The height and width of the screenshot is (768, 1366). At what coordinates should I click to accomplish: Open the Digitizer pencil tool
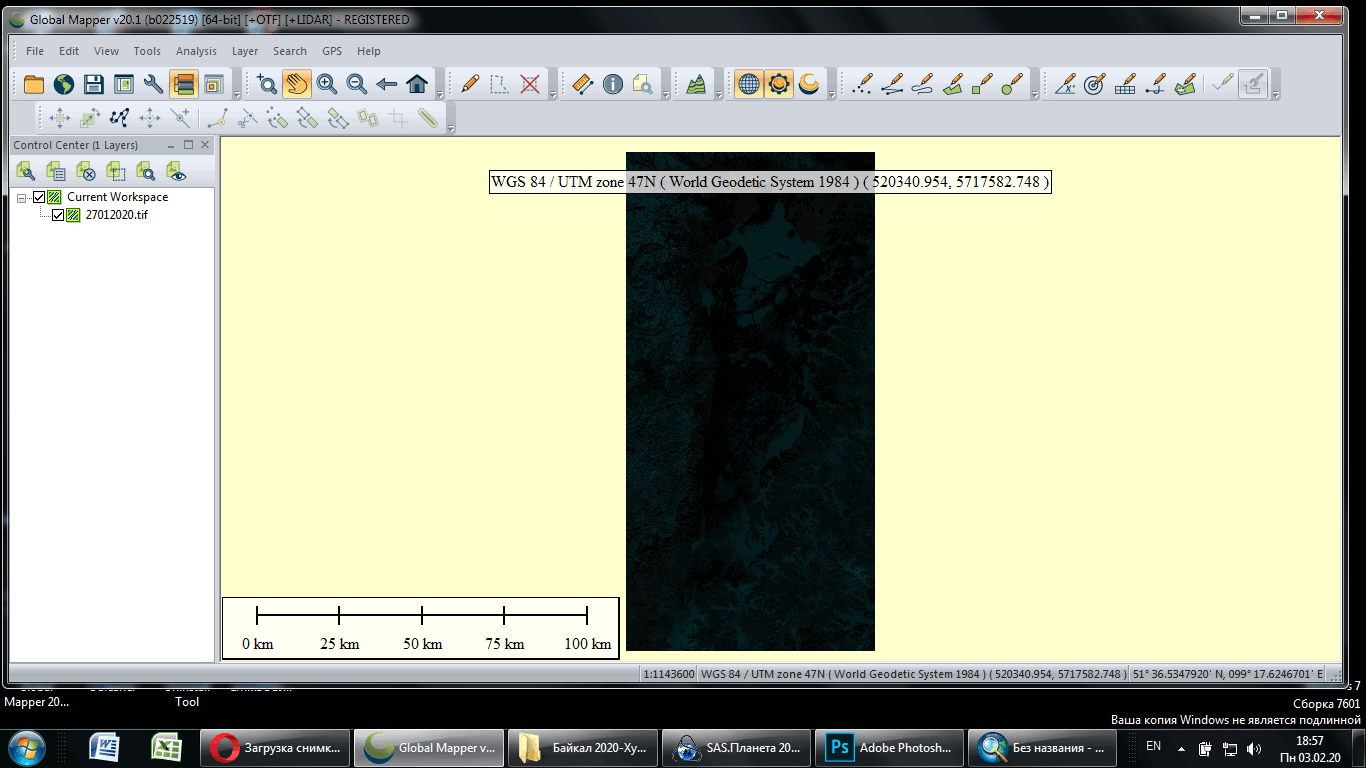click(x=470, y=84)
